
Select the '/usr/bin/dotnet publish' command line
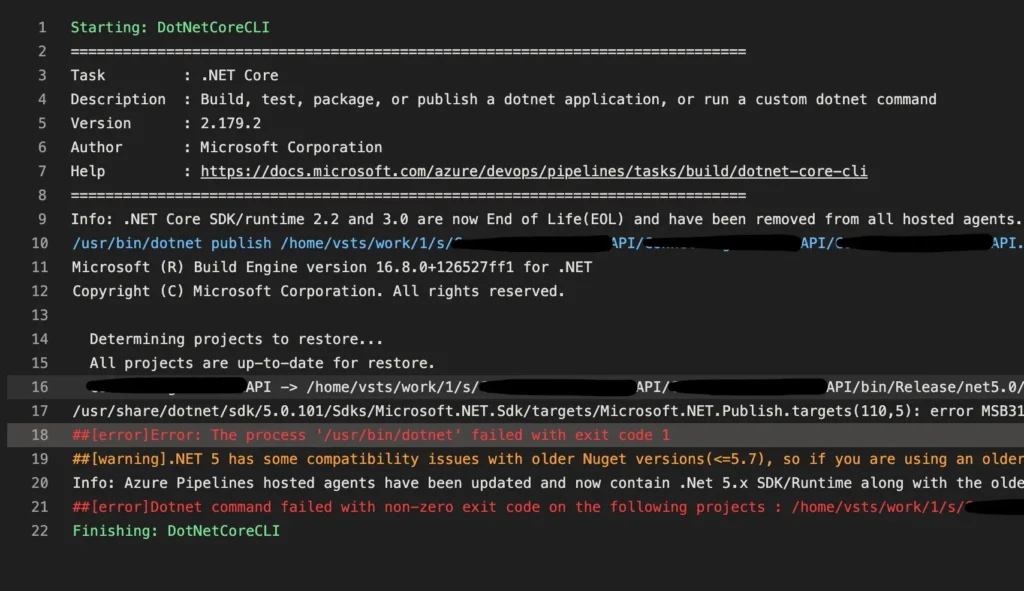[547, 243]
